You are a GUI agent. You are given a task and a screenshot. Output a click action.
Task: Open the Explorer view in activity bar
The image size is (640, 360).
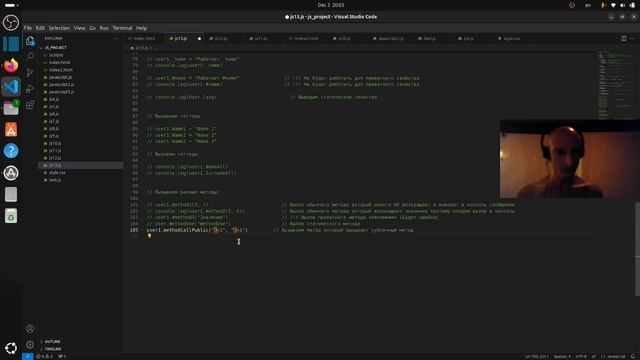click(30, 40)
